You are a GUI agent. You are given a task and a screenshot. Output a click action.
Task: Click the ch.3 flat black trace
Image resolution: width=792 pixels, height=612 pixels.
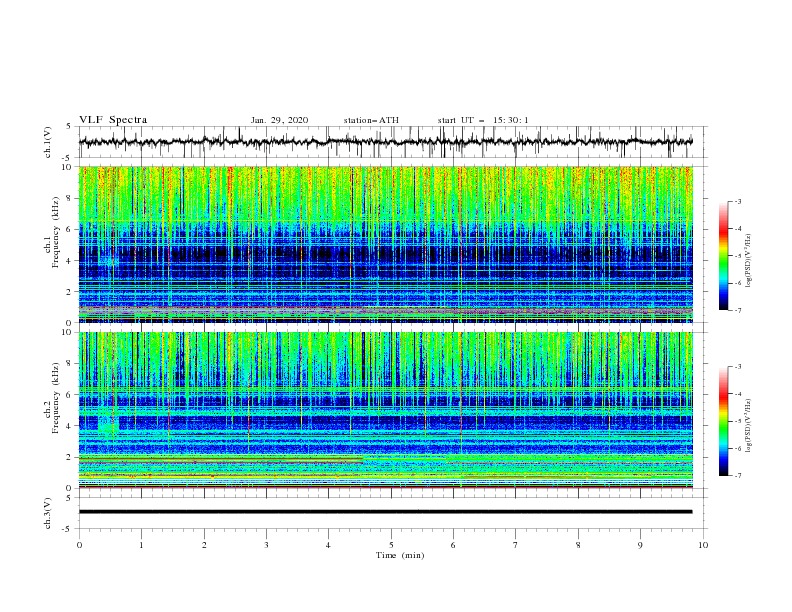pyautogui.click(x=385, y=512)
